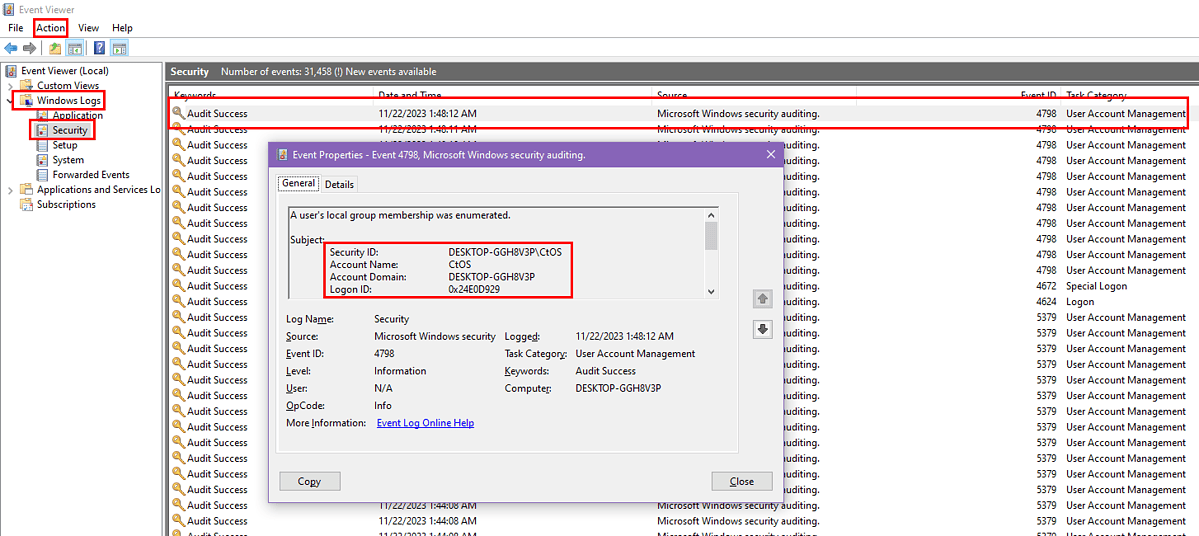Click the Back arrow toolbar icon
1199x536 pixels.
pos(10,48)
